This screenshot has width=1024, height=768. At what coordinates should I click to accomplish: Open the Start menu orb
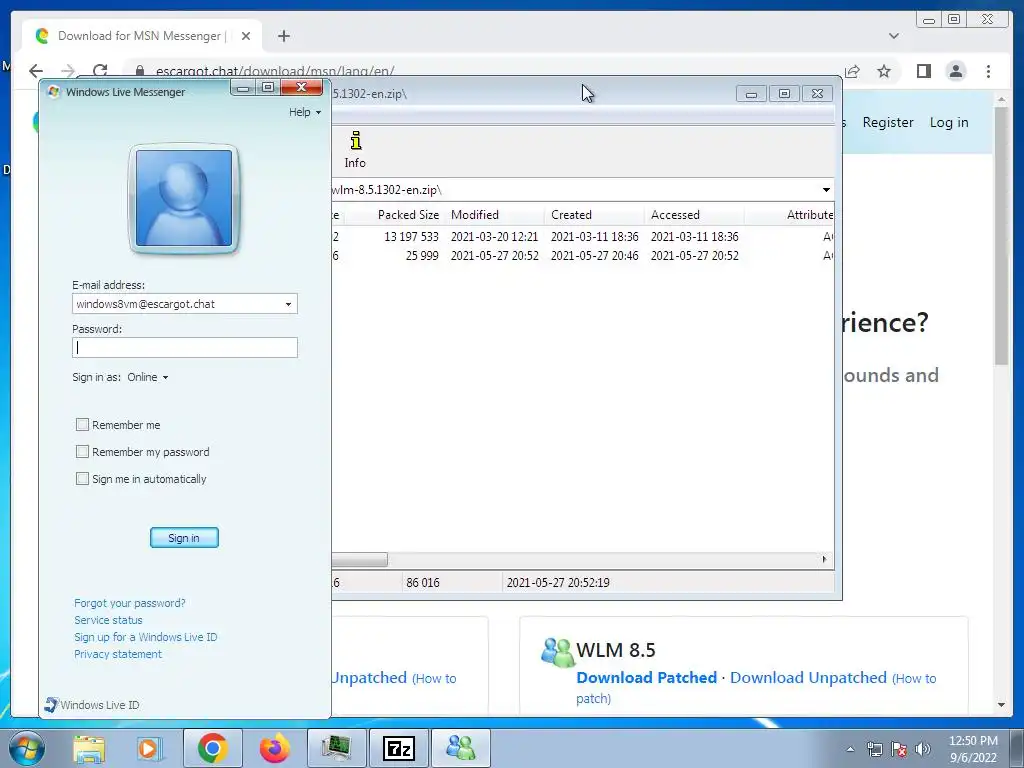pos(27,748)
